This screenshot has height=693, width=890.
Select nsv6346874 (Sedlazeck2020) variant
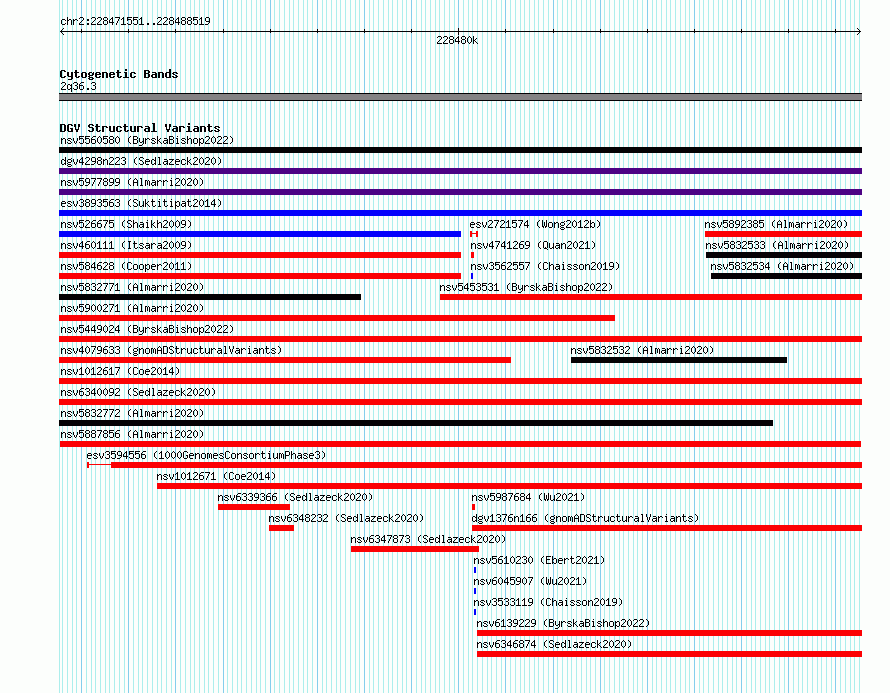[554, 644]
